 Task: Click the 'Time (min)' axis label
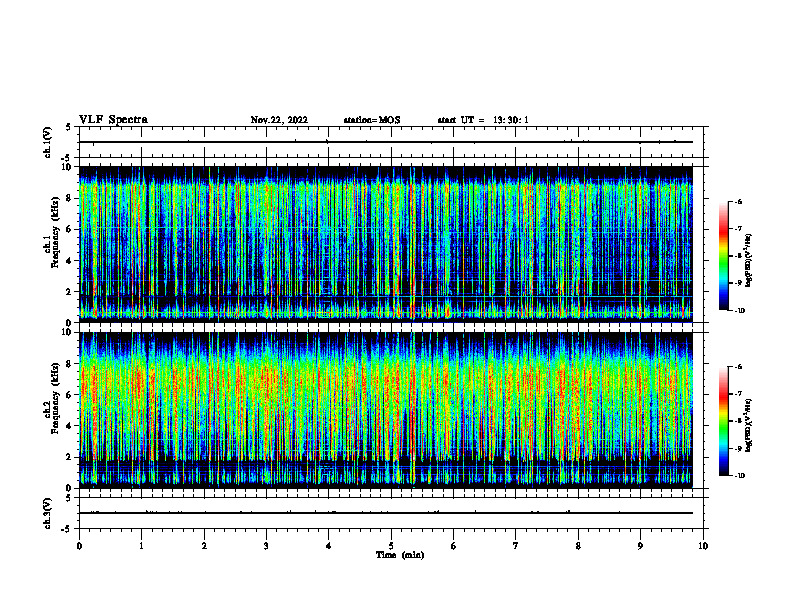coord(400,555)
